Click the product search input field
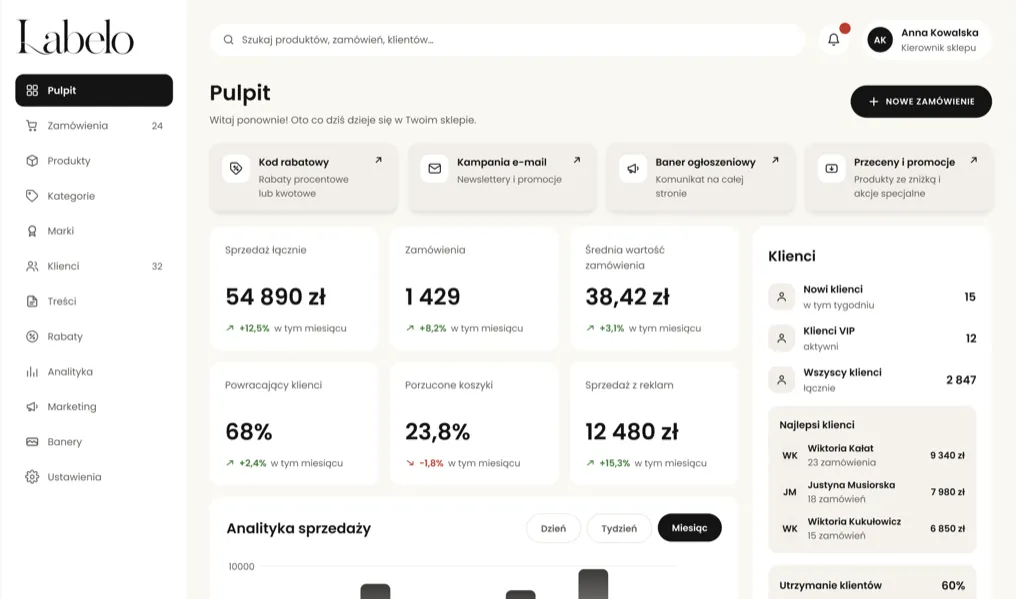1016x599 pixels. (x=507, y=40)
